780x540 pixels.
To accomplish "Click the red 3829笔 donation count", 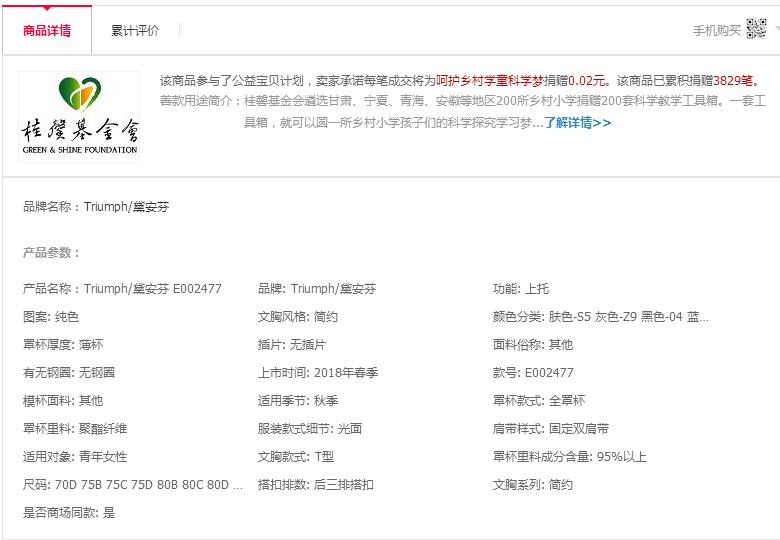I will click(733, 81).
